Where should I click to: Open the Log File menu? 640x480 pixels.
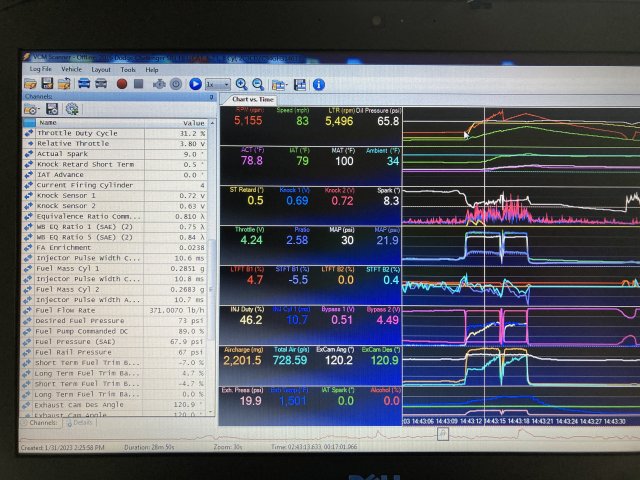click(40, 69)
